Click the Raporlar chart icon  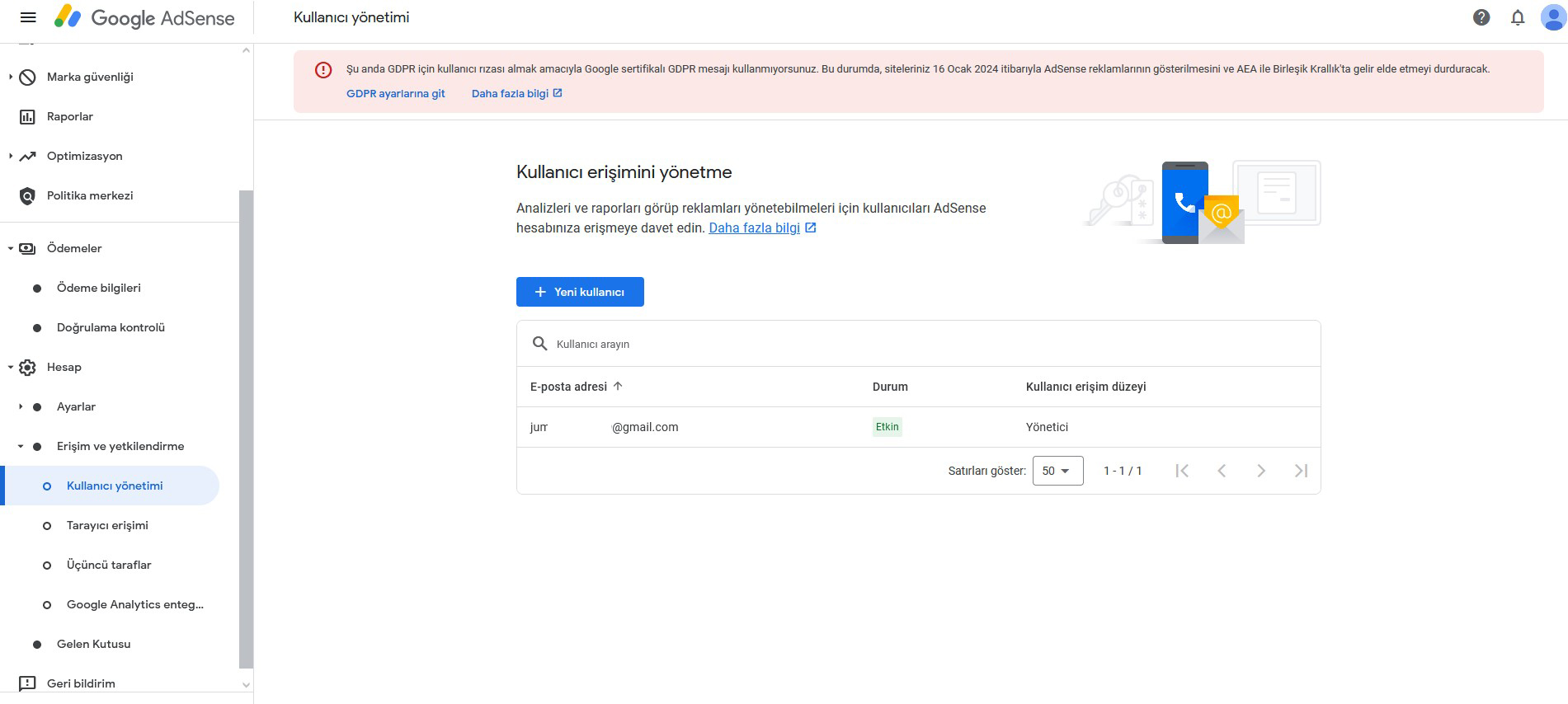coord(27,116)
